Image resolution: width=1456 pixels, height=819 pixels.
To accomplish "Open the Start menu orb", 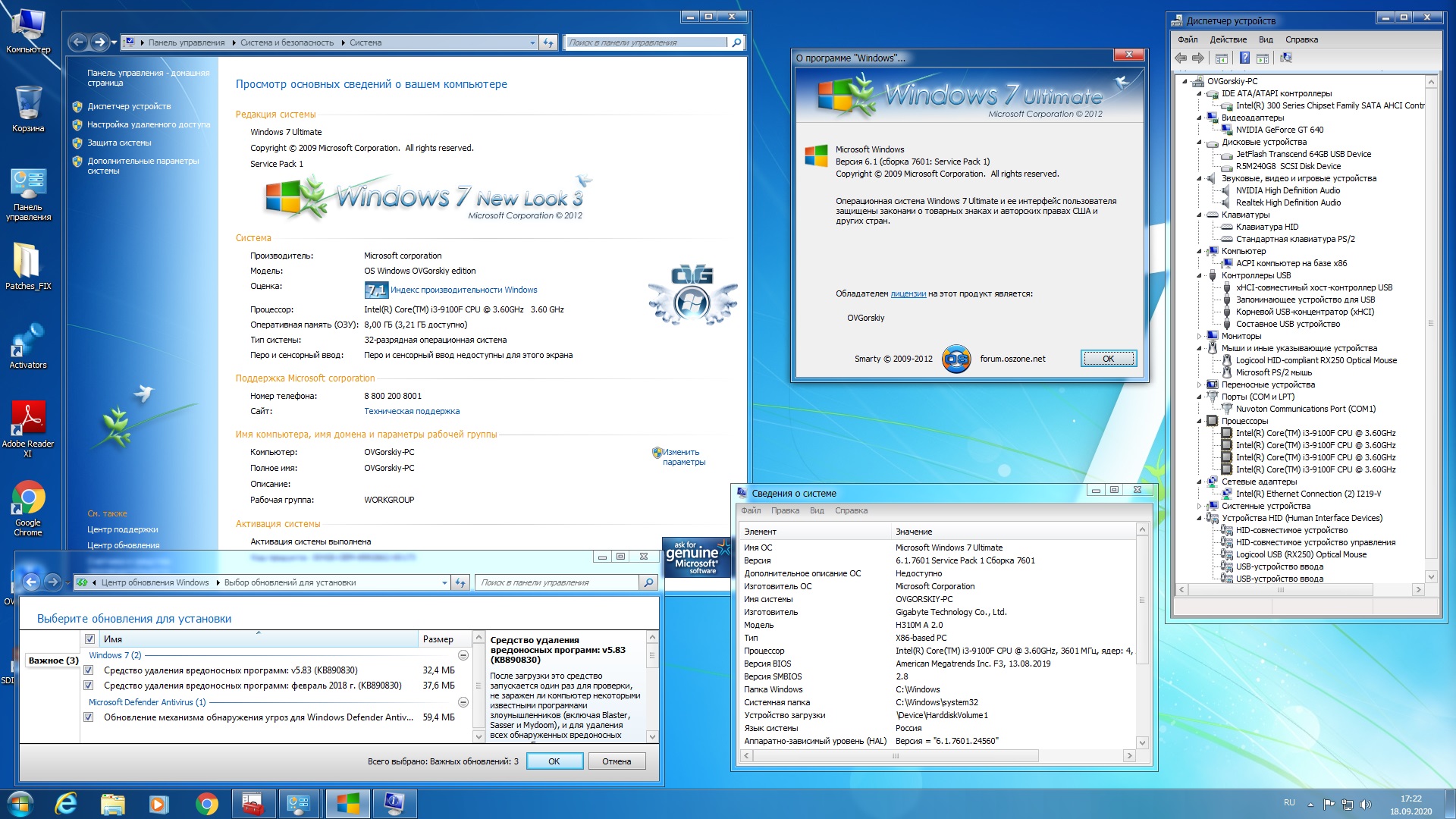I will point(20,804).
